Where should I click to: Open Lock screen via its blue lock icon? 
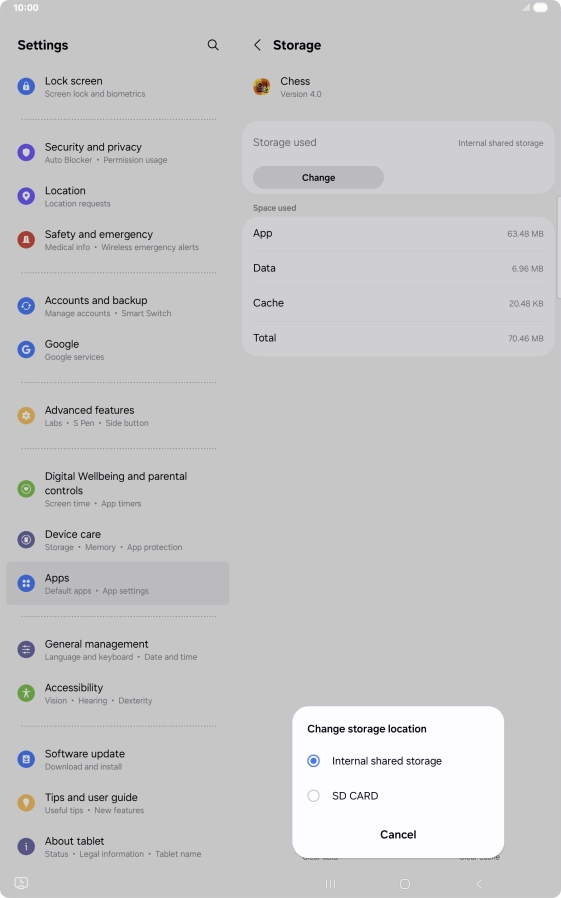point(26,86)
